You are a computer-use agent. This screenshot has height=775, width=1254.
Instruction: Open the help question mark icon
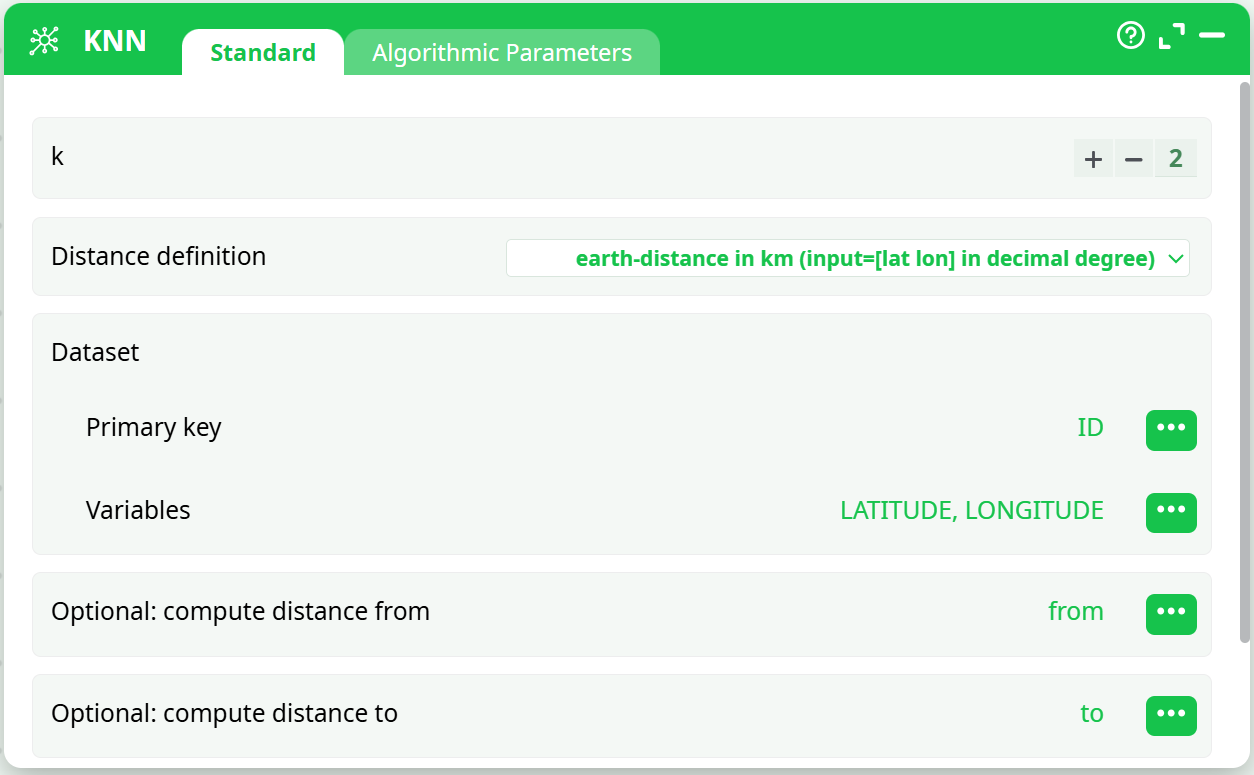click(1130, 36)
